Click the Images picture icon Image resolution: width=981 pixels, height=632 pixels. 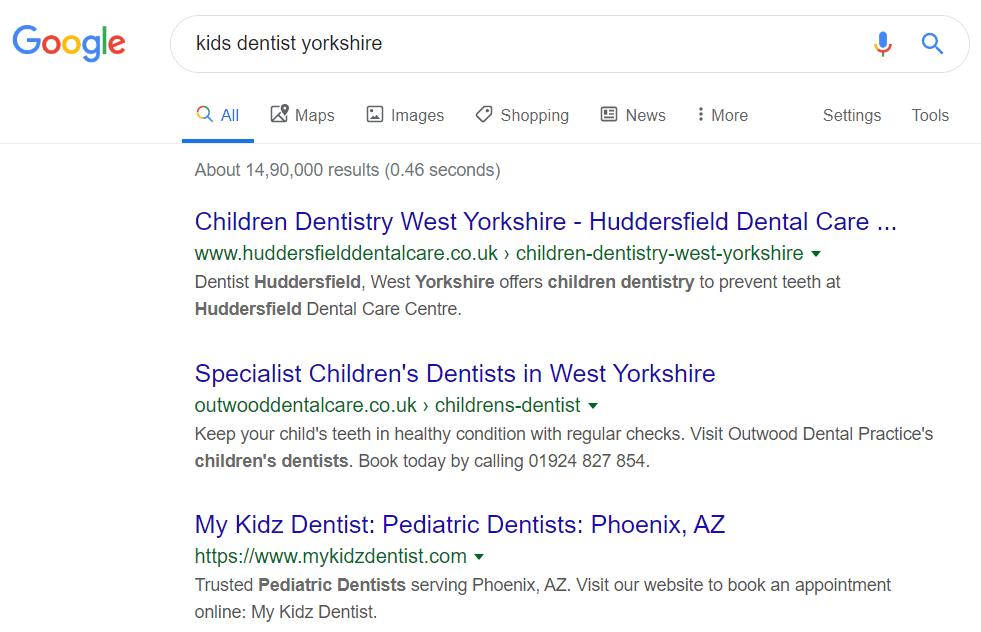(375, 115)
